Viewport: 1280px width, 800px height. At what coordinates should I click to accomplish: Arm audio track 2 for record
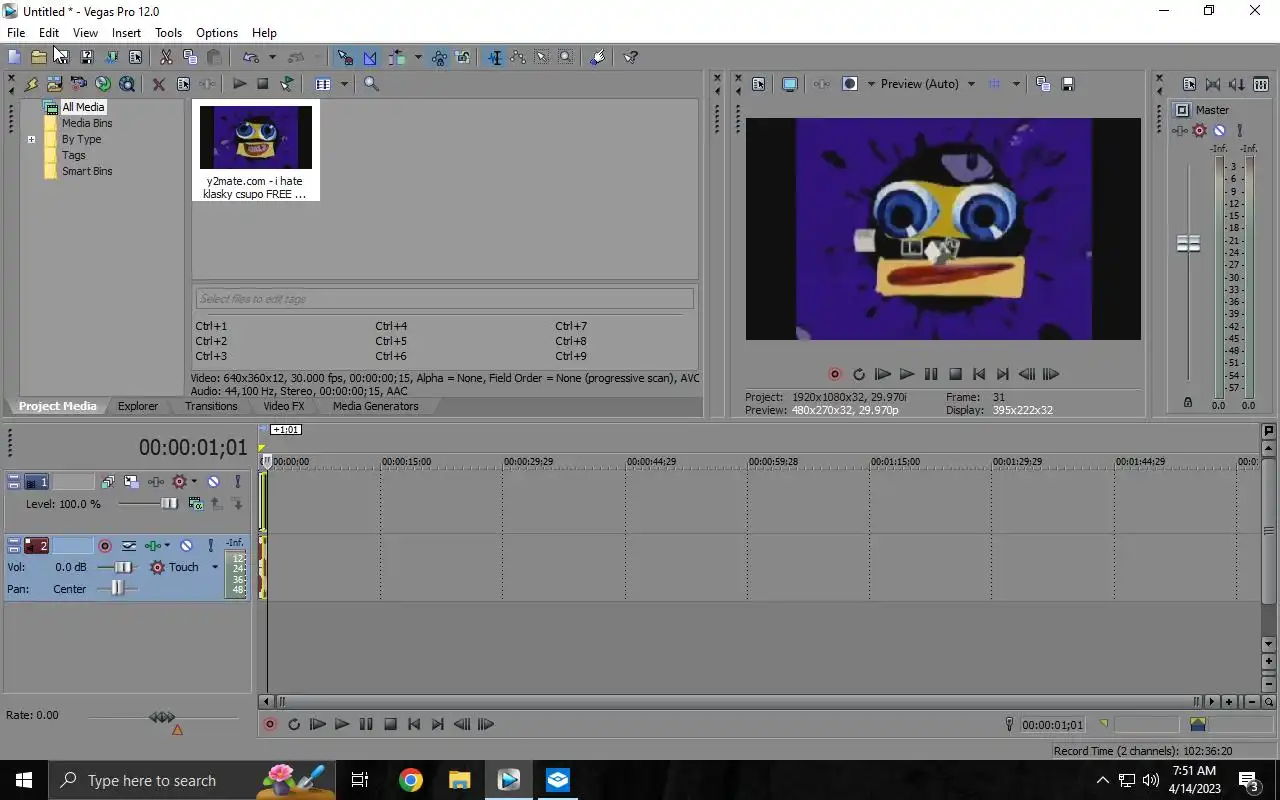point(104,546)
